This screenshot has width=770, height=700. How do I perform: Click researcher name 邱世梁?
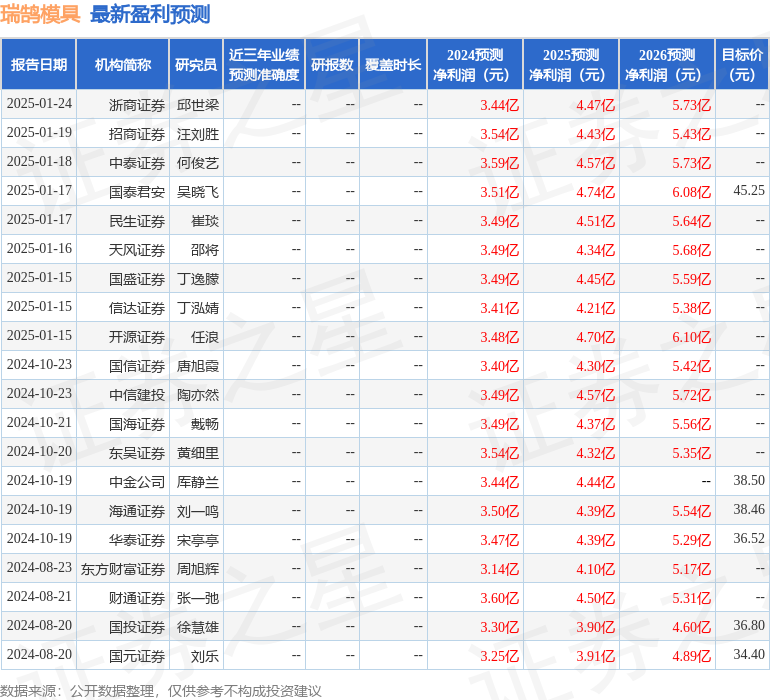pos(198,105)
